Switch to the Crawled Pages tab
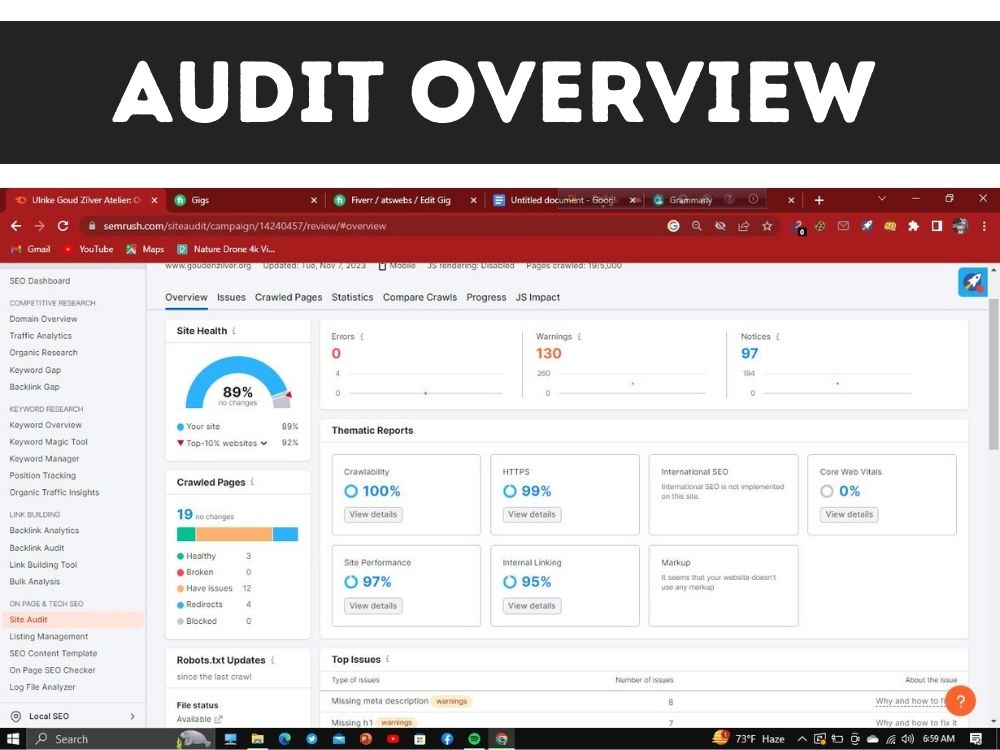The image size is (1000, 750). tap(288, 297)
